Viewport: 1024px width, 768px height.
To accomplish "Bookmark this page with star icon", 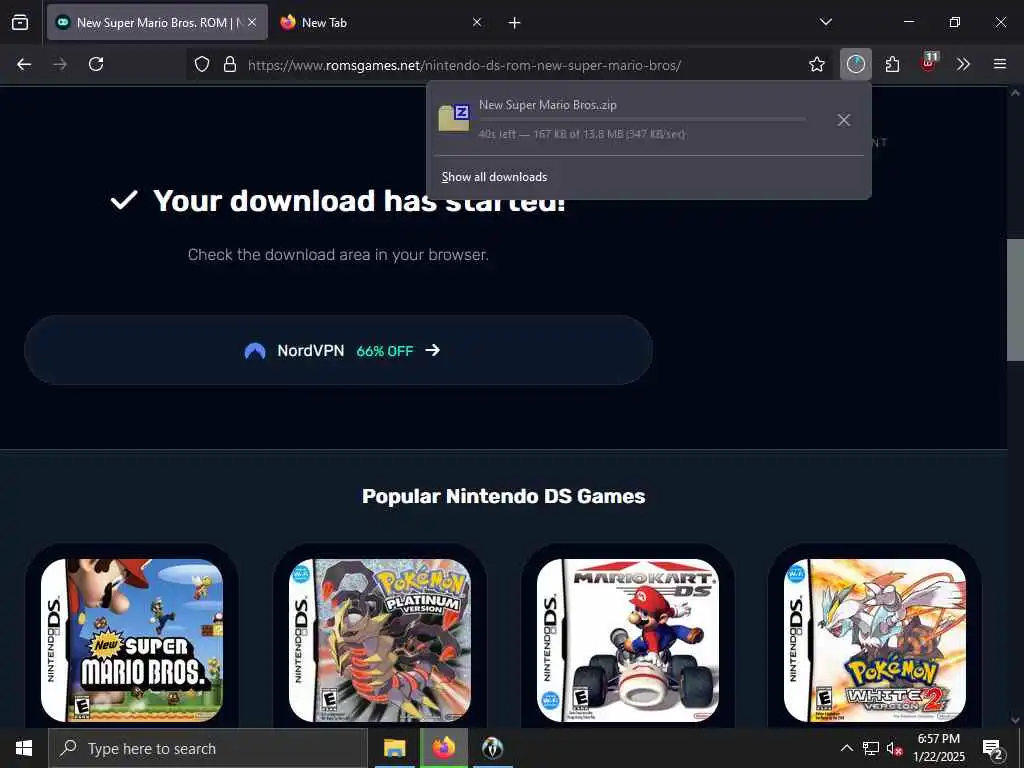I will tap(816, 64).
